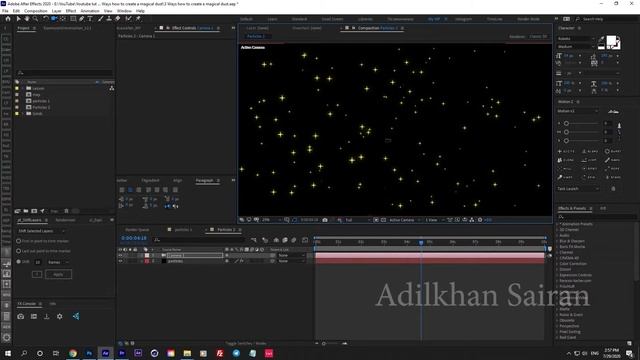Viewport: 640px width, 360px height.
Task: Select the first radio option in Shift panel
Action: (x=18, y=241)
